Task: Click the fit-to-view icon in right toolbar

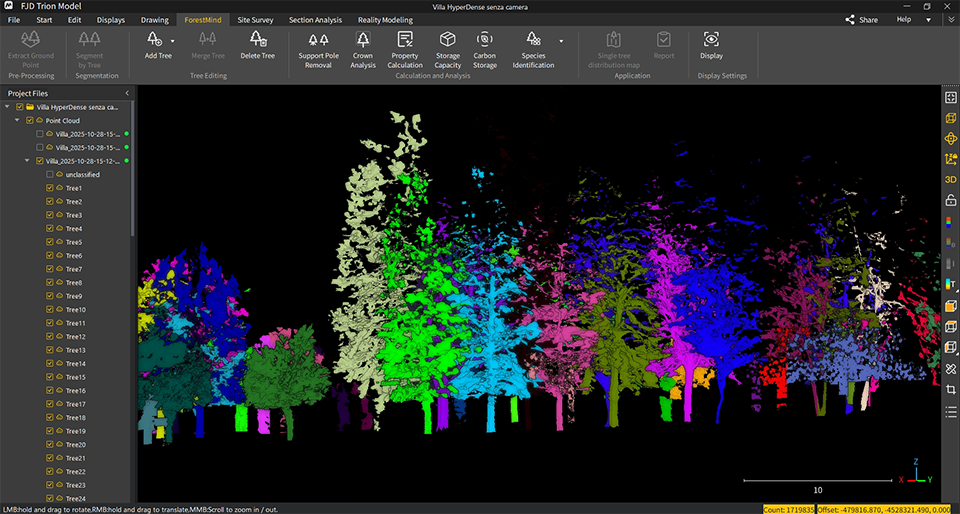Action: point(950,98)
